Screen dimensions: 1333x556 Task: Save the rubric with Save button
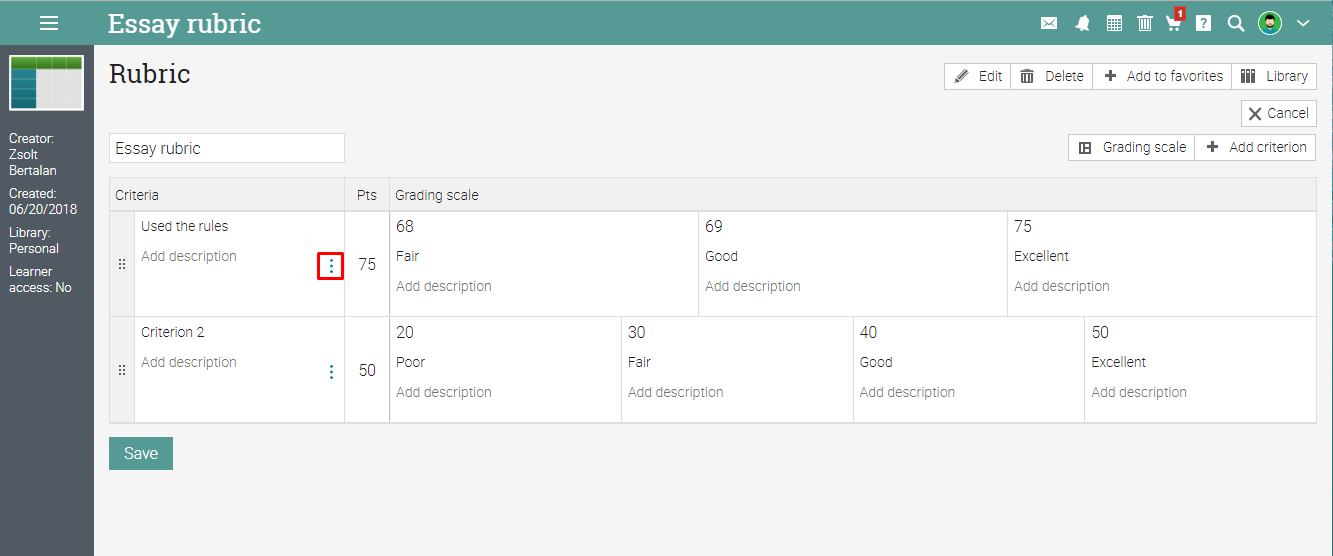tap(141, 453)
